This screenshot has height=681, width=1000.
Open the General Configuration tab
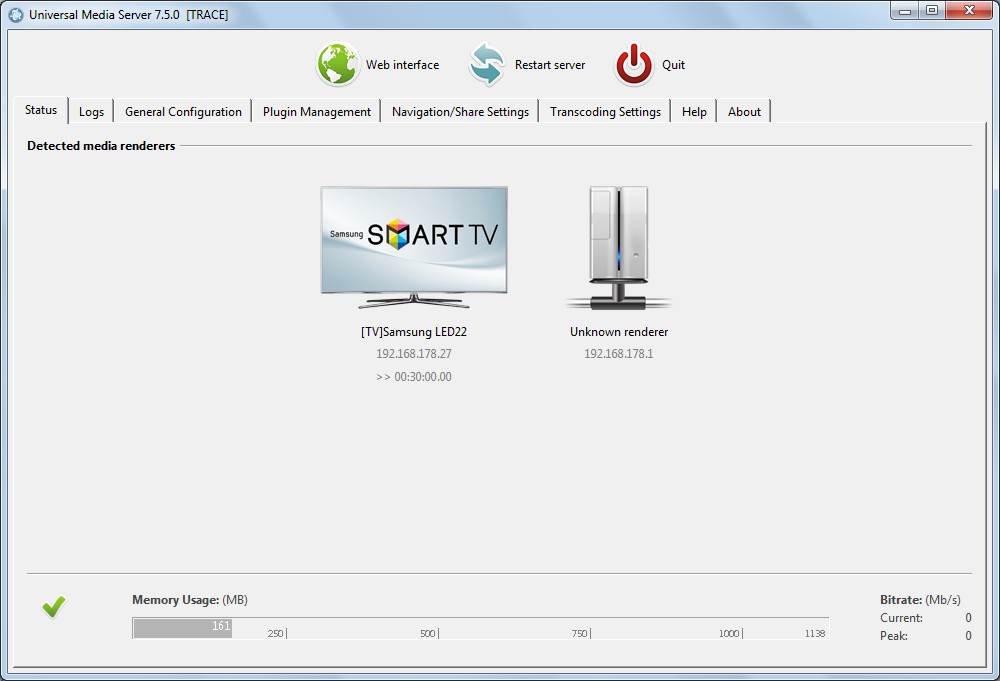click(x=183, y=112)
